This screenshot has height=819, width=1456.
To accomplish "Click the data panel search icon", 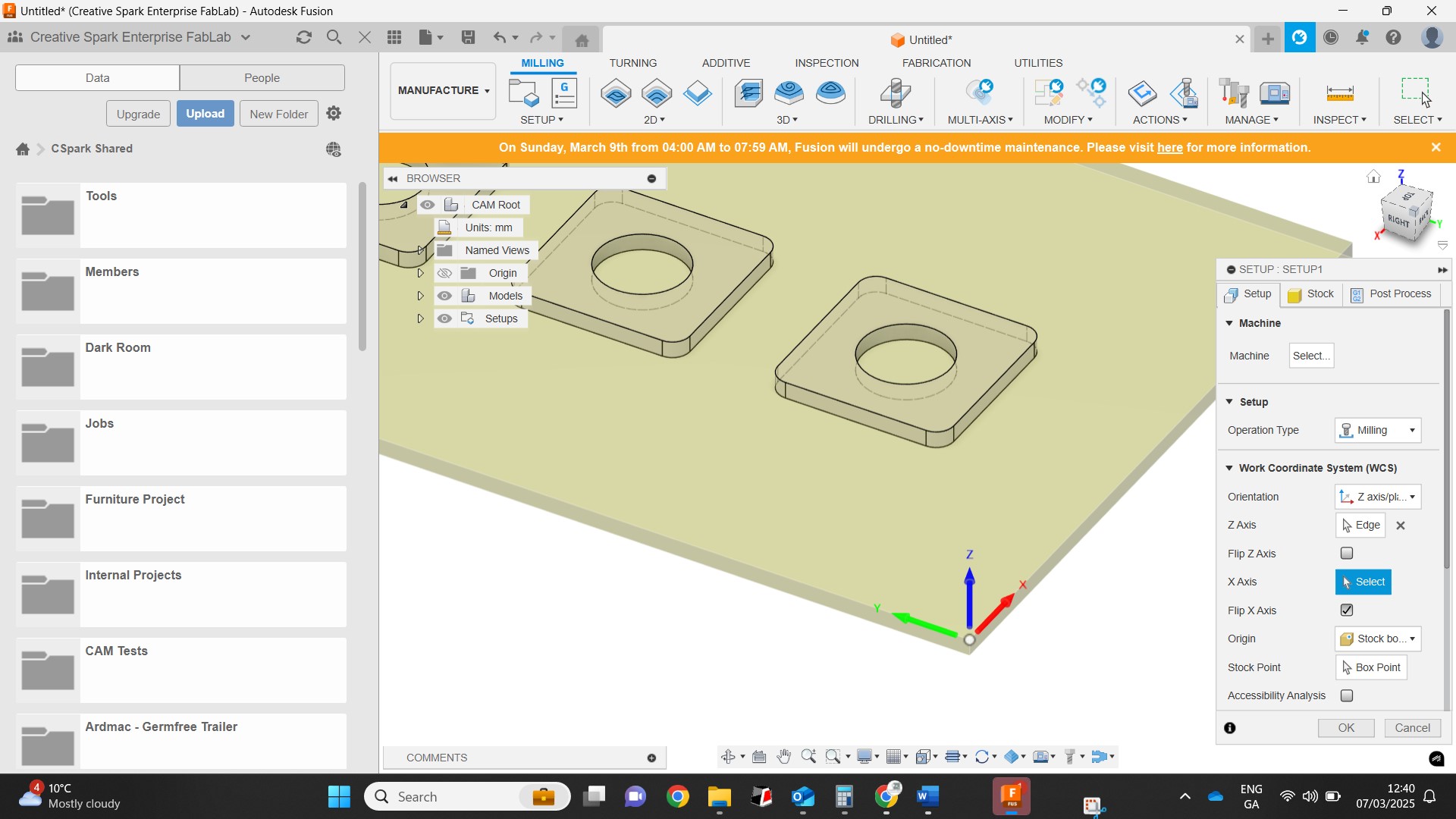I will point(334,37).
